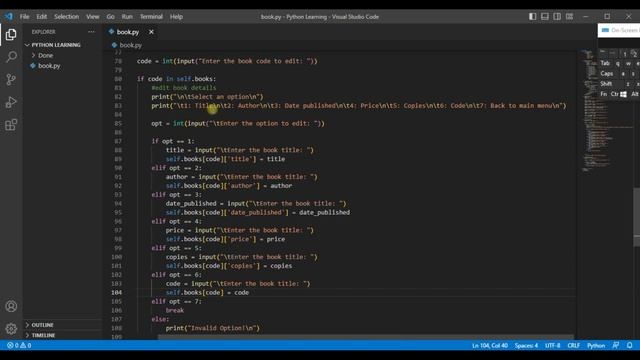Click the On-Screen Keyboard title bar

(619, 30)
